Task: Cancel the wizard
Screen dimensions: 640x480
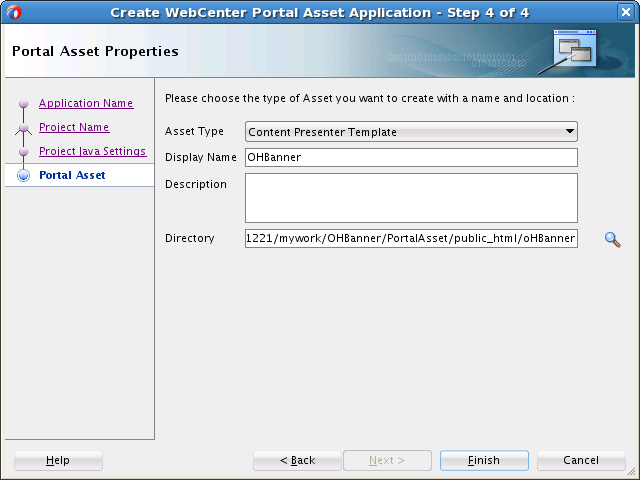Action: (581, 460)
